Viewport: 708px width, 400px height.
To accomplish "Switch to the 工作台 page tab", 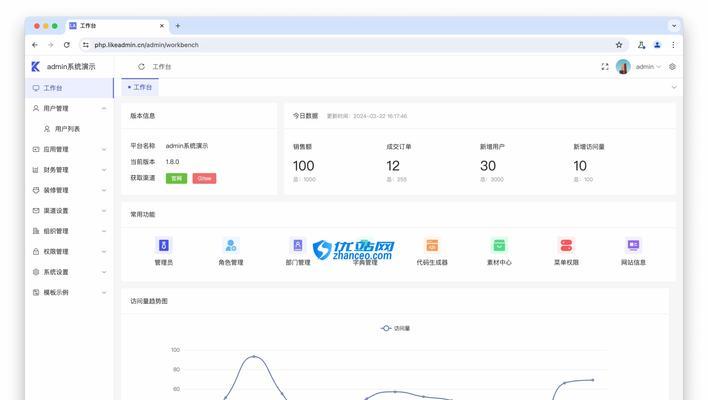I will pyautogui.click(x=140, y=87).
